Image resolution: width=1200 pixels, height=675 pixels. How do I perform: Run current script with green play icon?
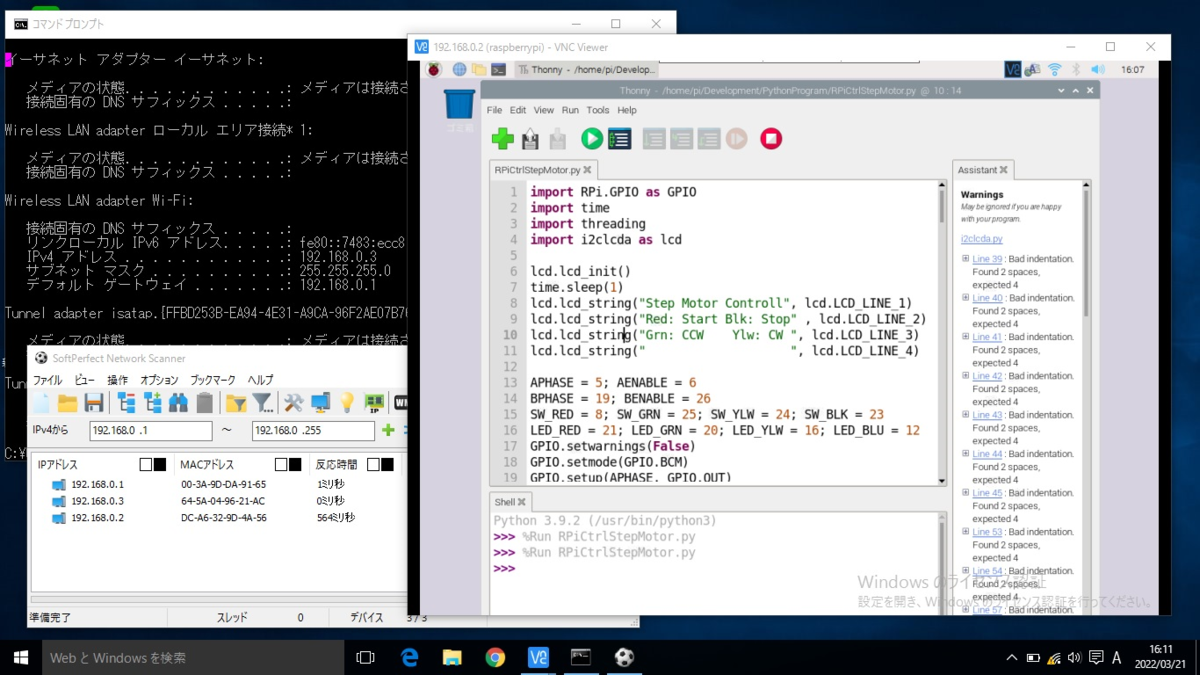(x=592, y=139)
